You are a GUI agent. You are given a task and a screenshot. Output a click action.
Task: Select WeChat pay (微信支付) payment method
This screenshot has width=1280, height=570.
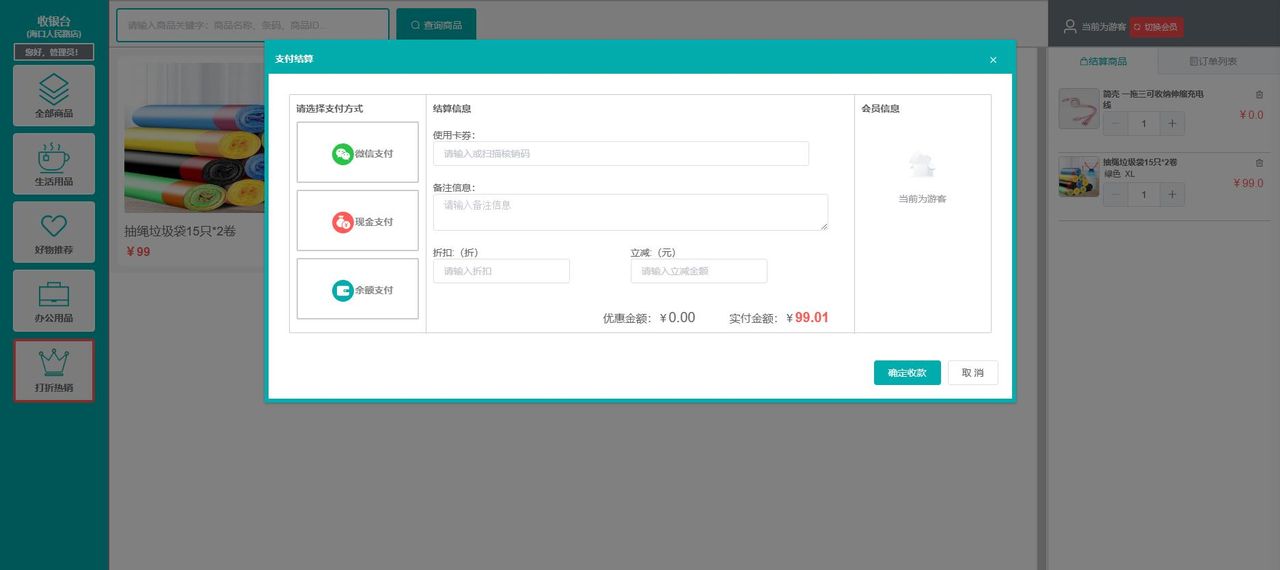[x=357, y=153]
